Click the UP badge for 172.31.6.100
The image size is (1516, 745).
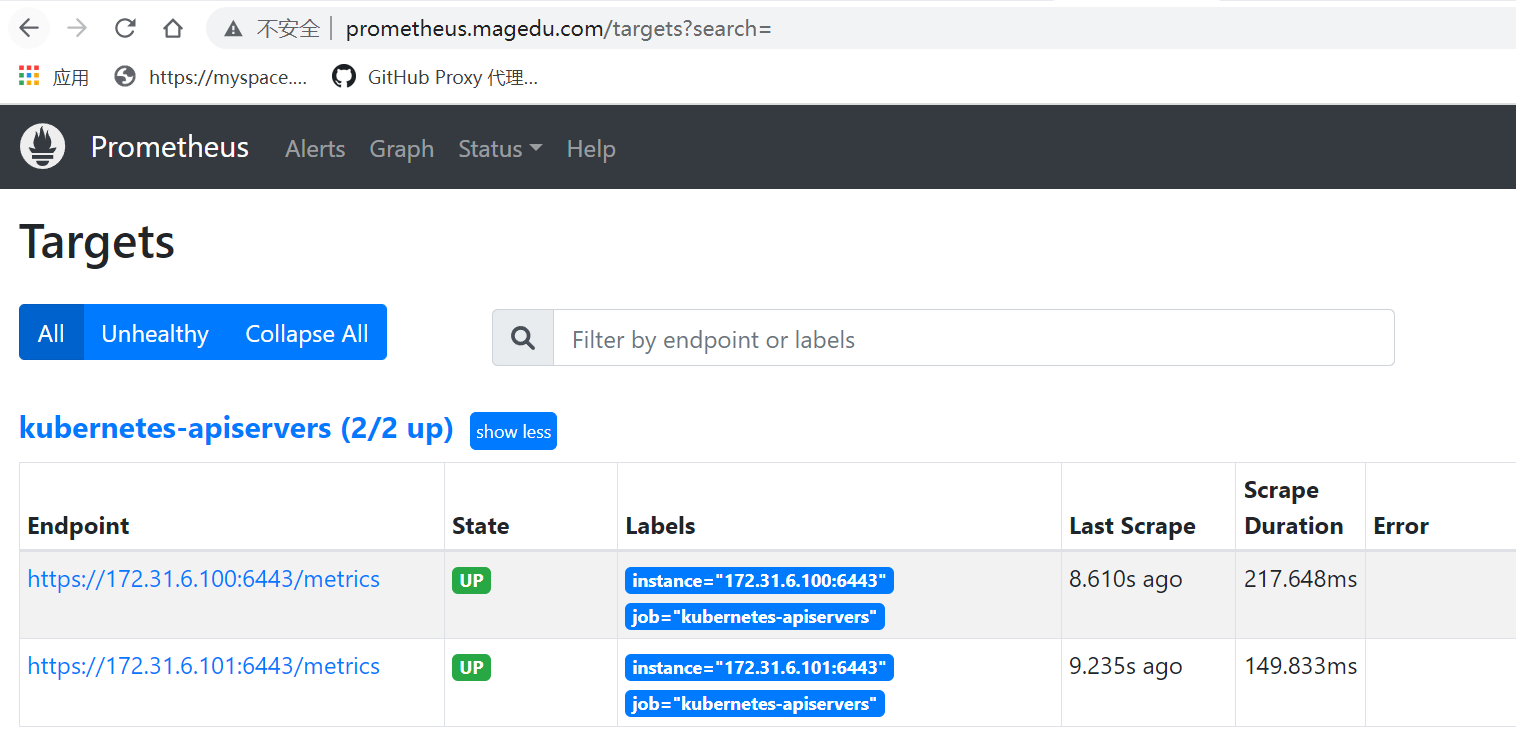pos(471,581)
